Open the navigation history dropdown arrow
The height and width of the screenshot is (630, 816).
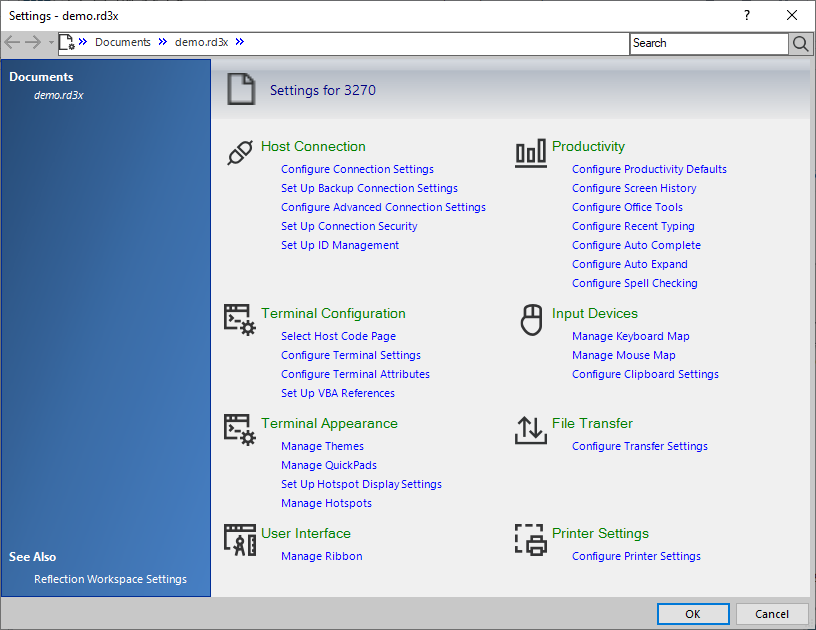pyautogui.click(x=51, y=43)
